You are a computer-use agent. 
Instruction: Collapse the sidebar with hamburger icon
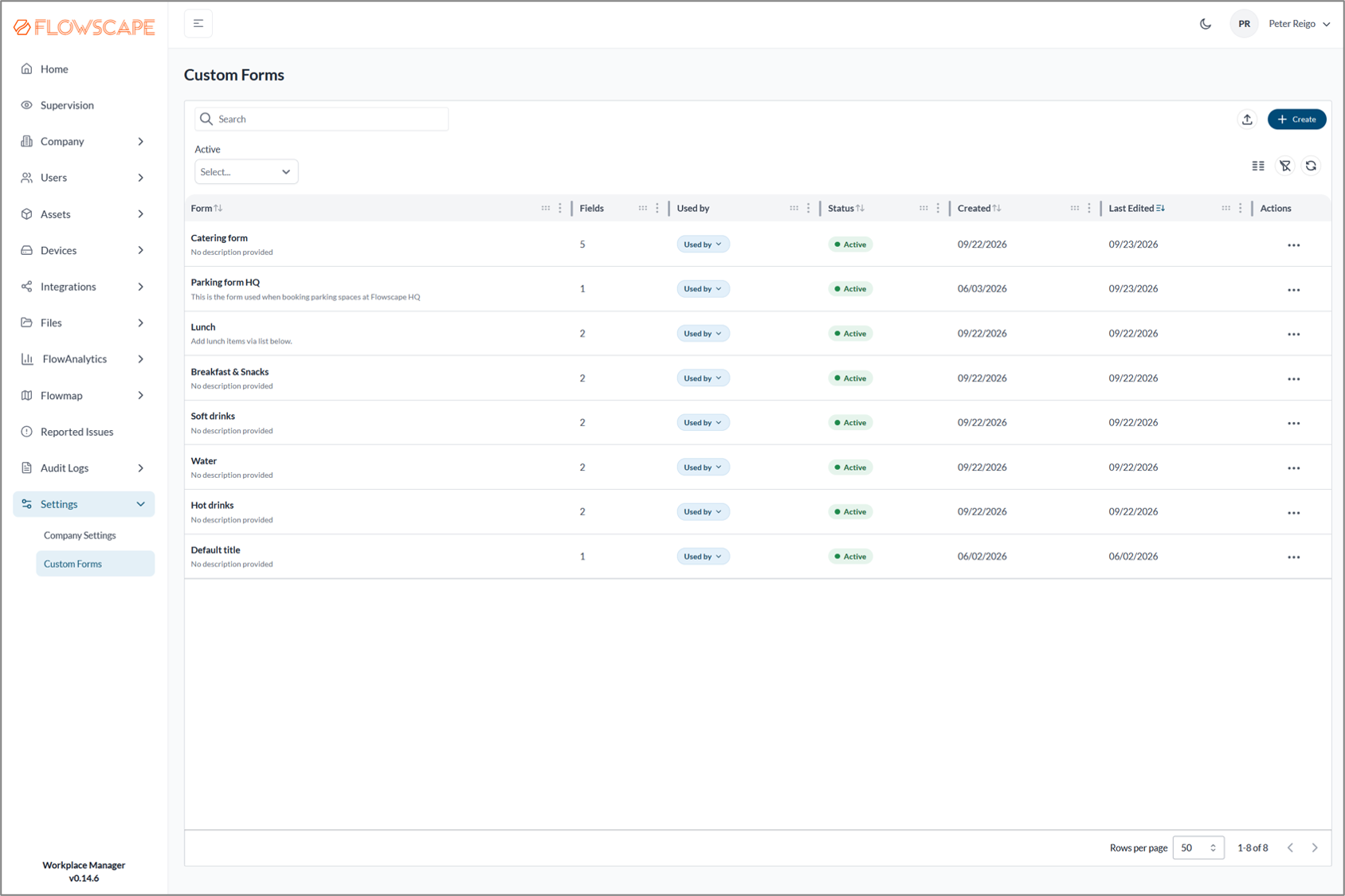coord(198,24)
